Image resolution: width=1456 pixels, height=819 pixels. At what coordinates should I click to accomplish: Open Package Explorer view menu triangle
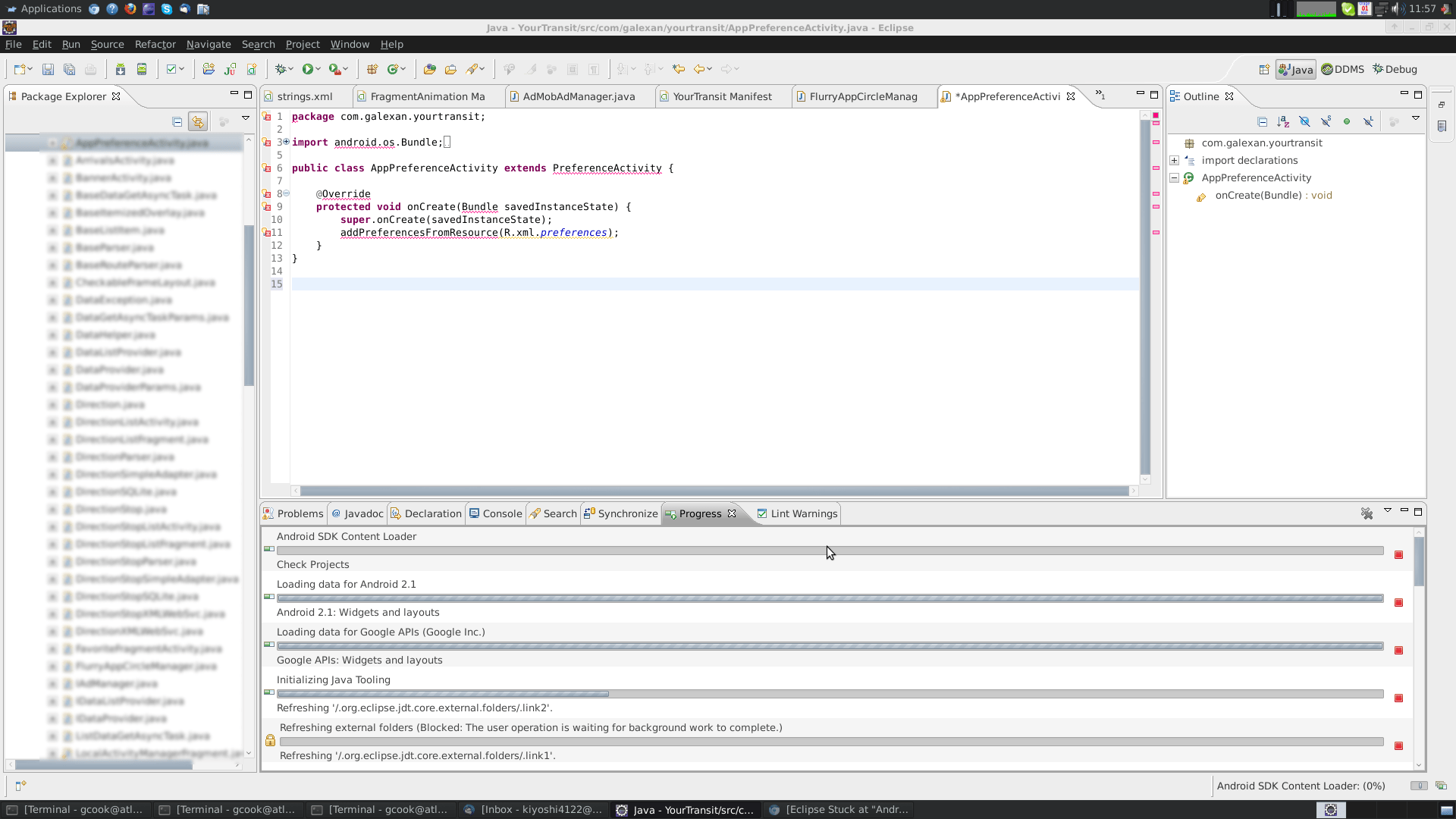coord(246,118)
